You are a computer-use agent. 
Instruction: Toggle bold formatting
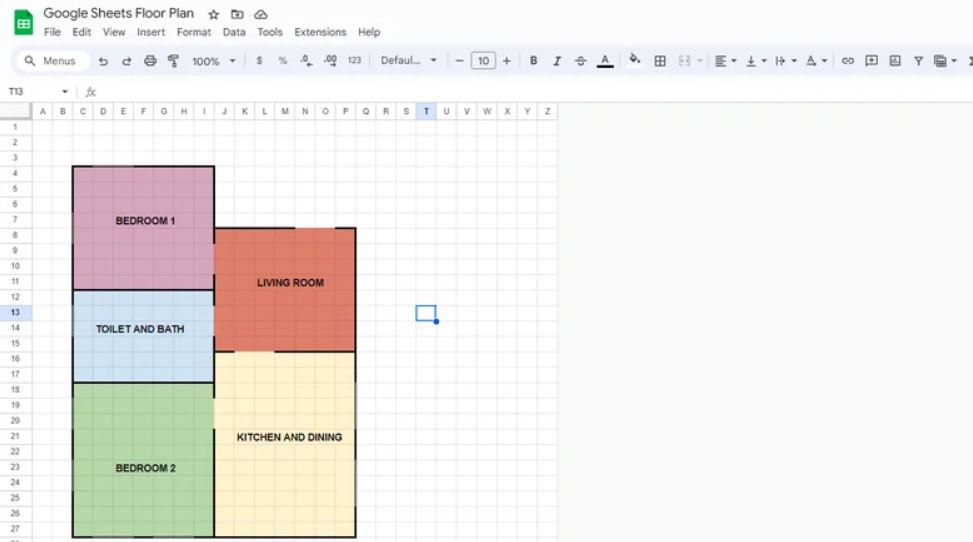point(533,61)
